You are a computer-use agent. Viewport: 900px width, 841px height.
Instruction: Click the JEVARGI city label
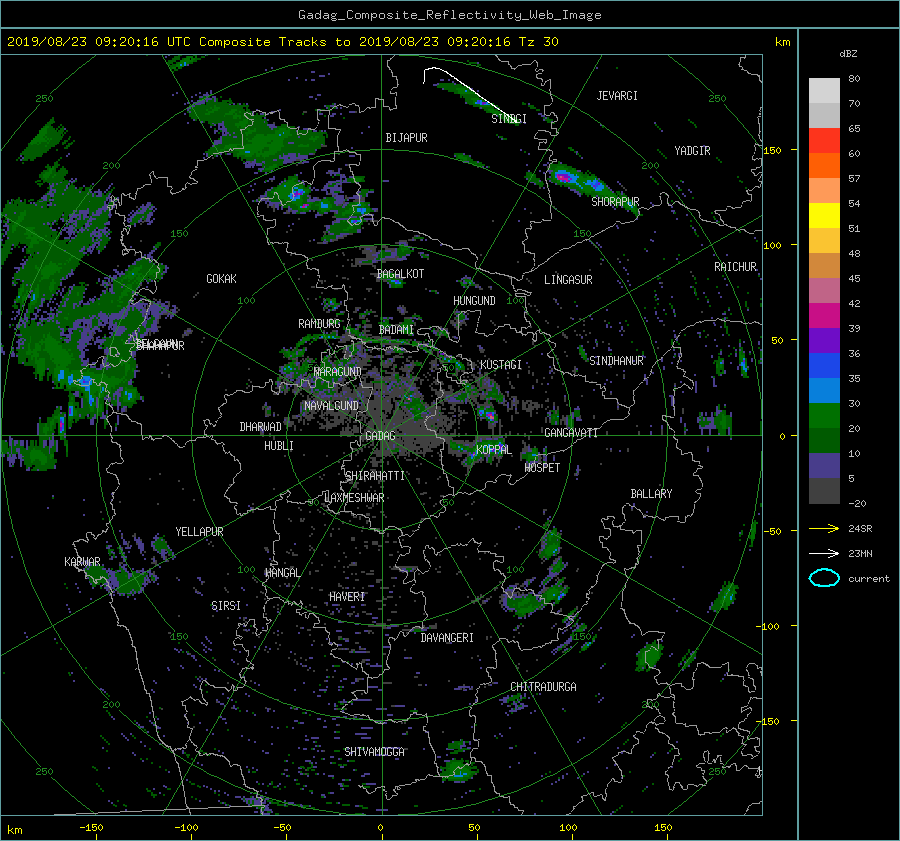pos(617,96)
